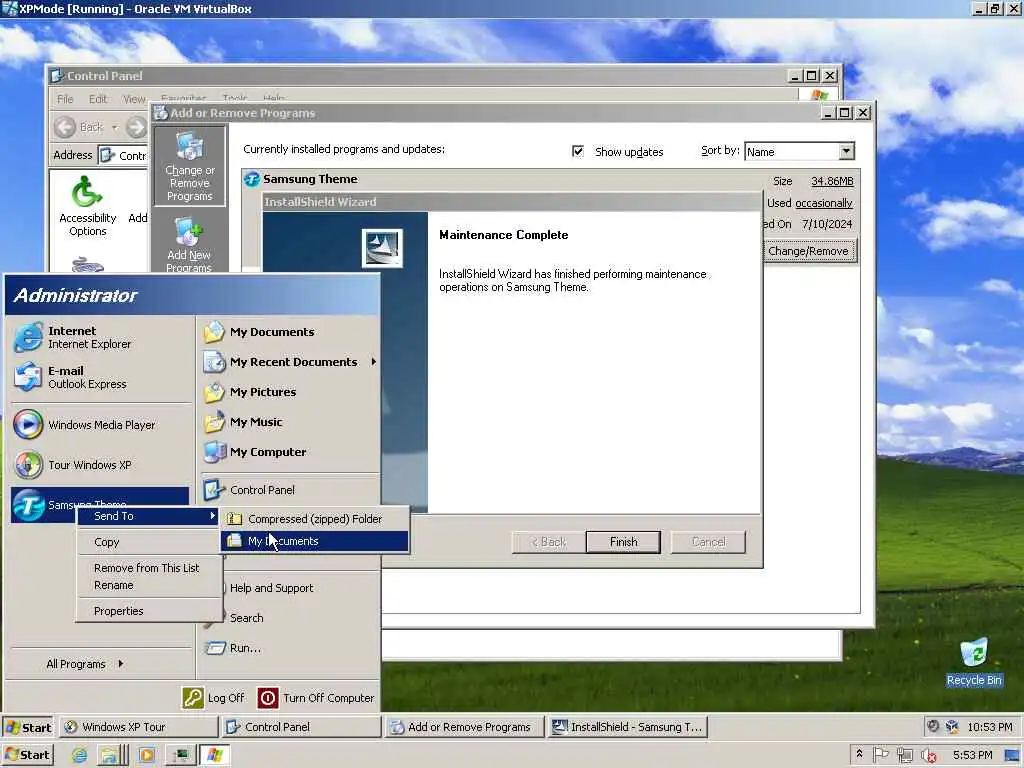Open the Recycle Bin on the desktop
This screenshot has width=1024, height=768.
click(974, 662)
